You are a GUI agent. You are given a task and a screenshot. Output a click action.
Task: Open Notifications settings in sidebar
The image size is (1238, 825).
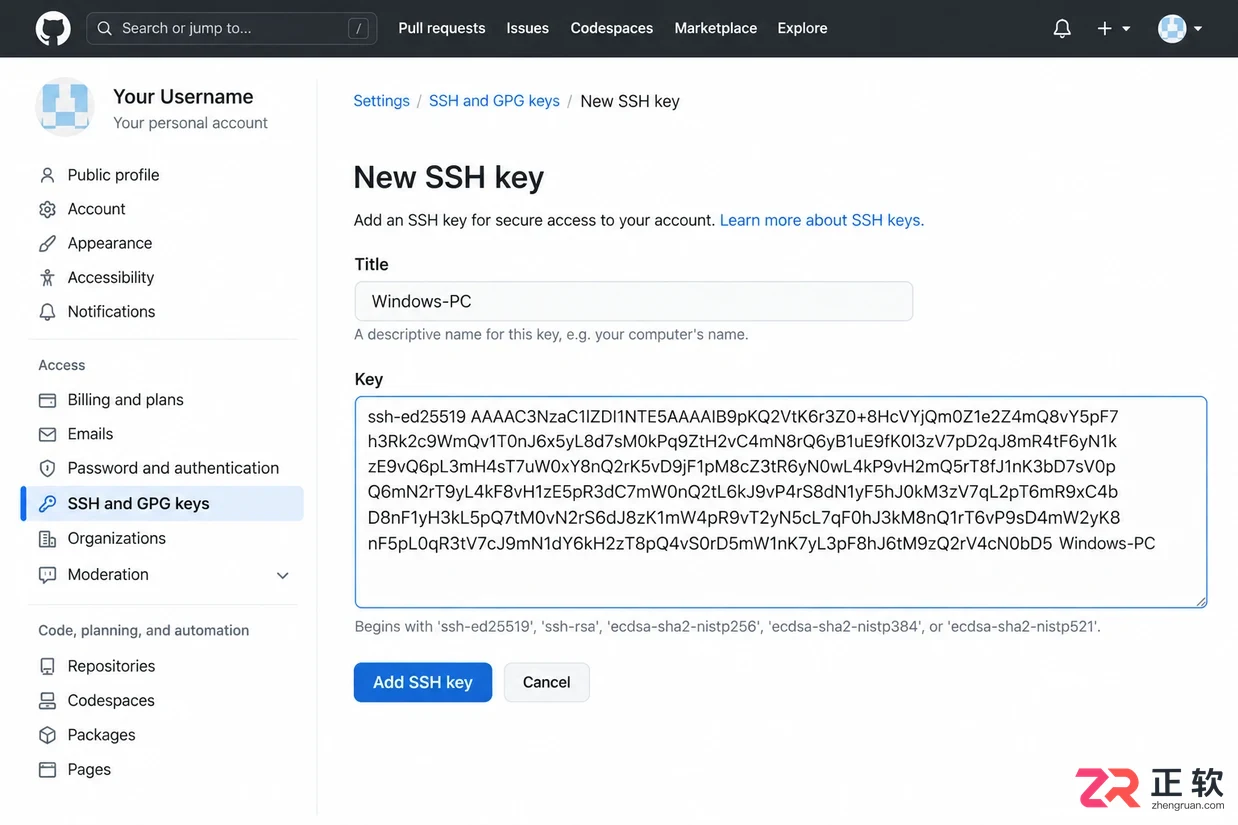(x=111, y=312)
